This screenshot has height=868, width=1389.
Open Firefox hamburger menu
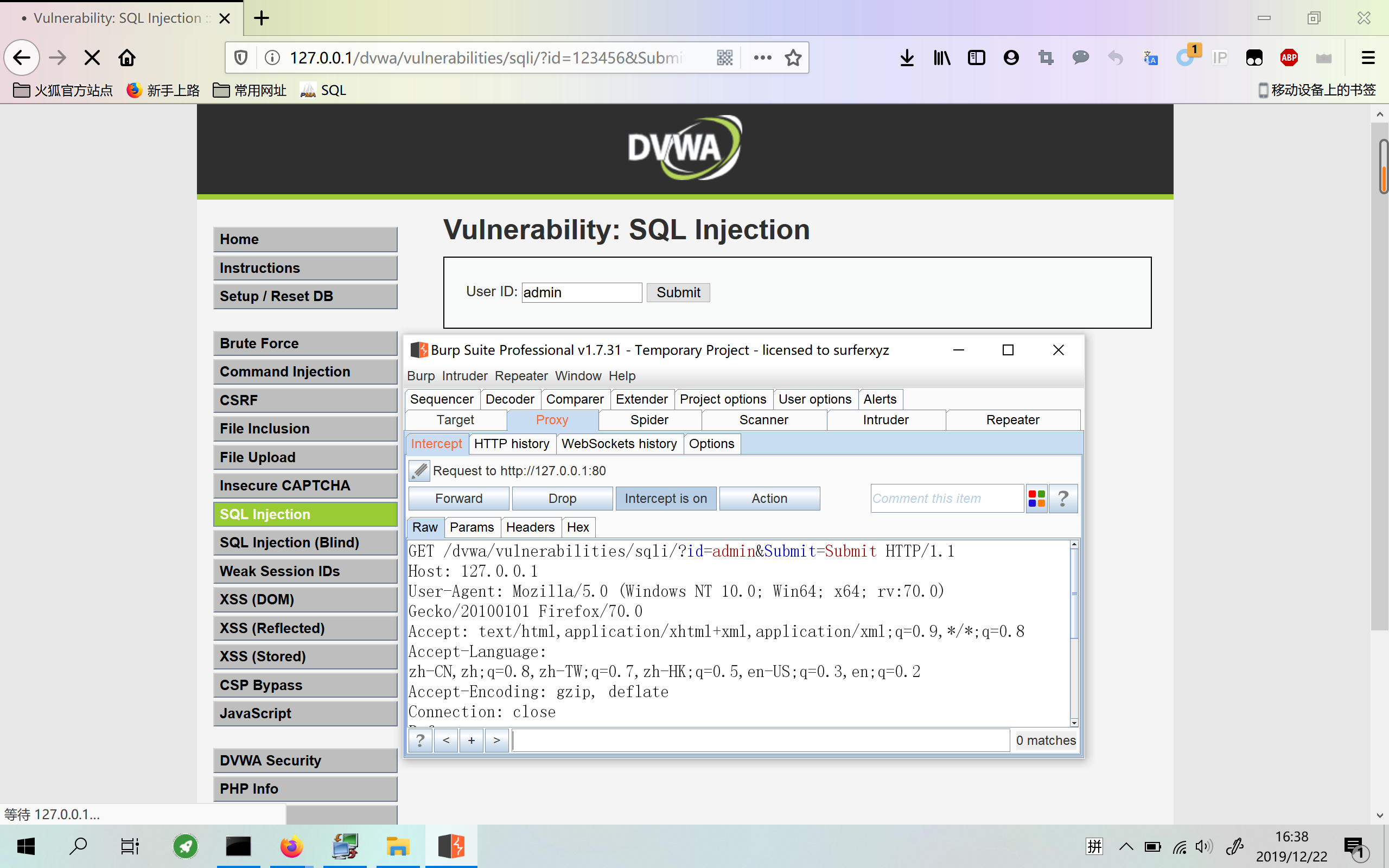[1368, 58]
